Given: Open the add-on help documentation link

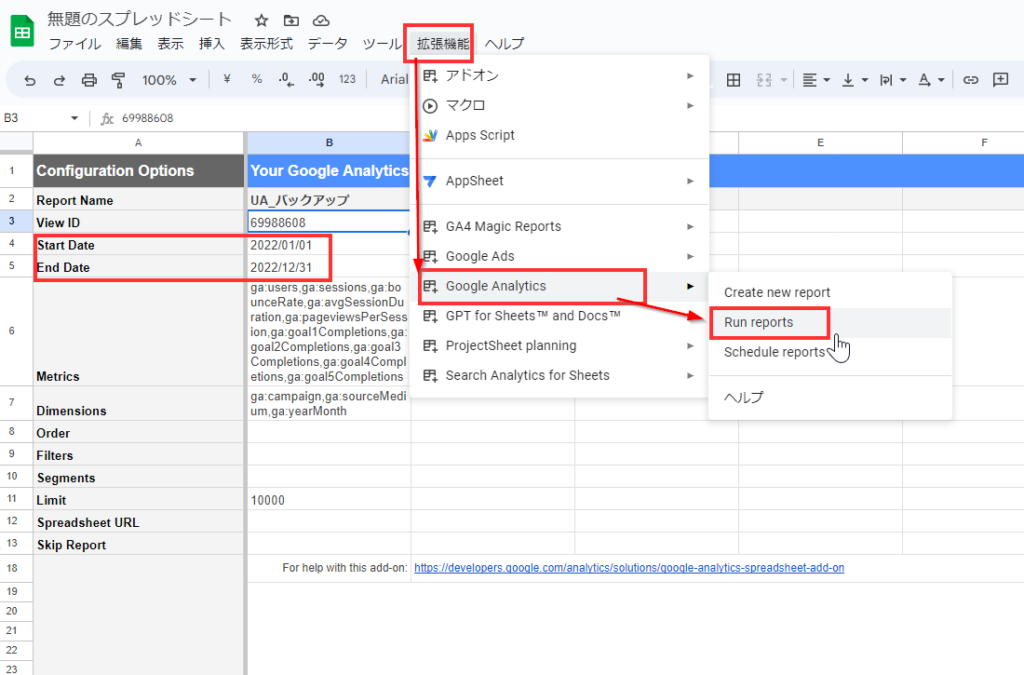Looking at the screenshot, I should pos(629,568).
